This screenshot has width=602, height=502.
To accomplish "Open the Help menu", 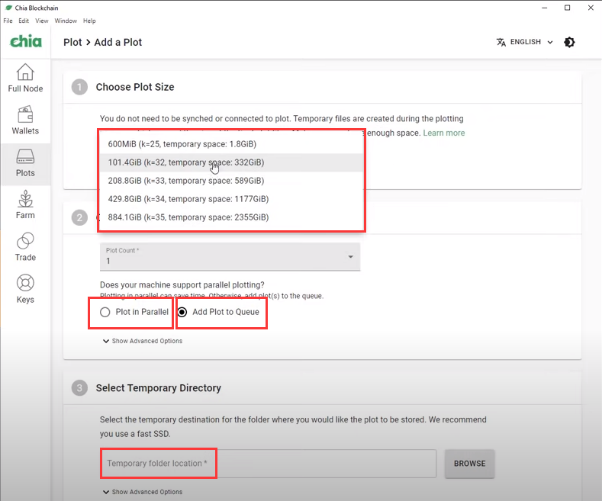I will (89, 21).
